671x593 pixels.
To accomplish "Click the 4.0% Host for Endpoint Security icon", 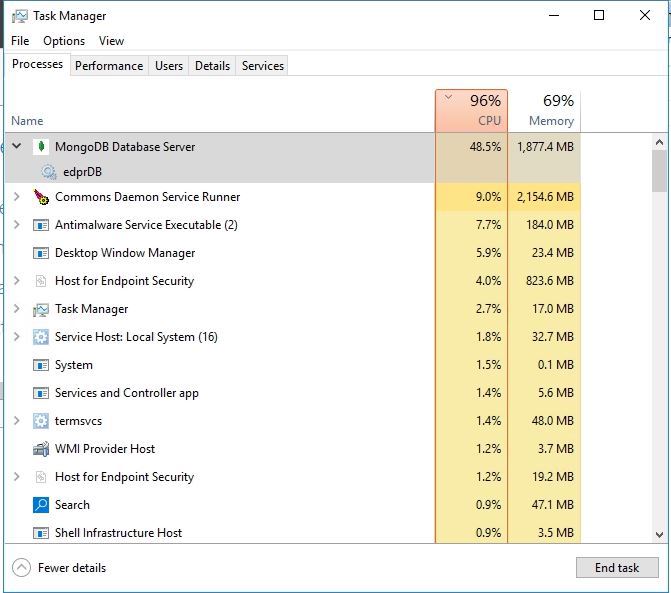I will pyautogui.click(x=41, y=281).
